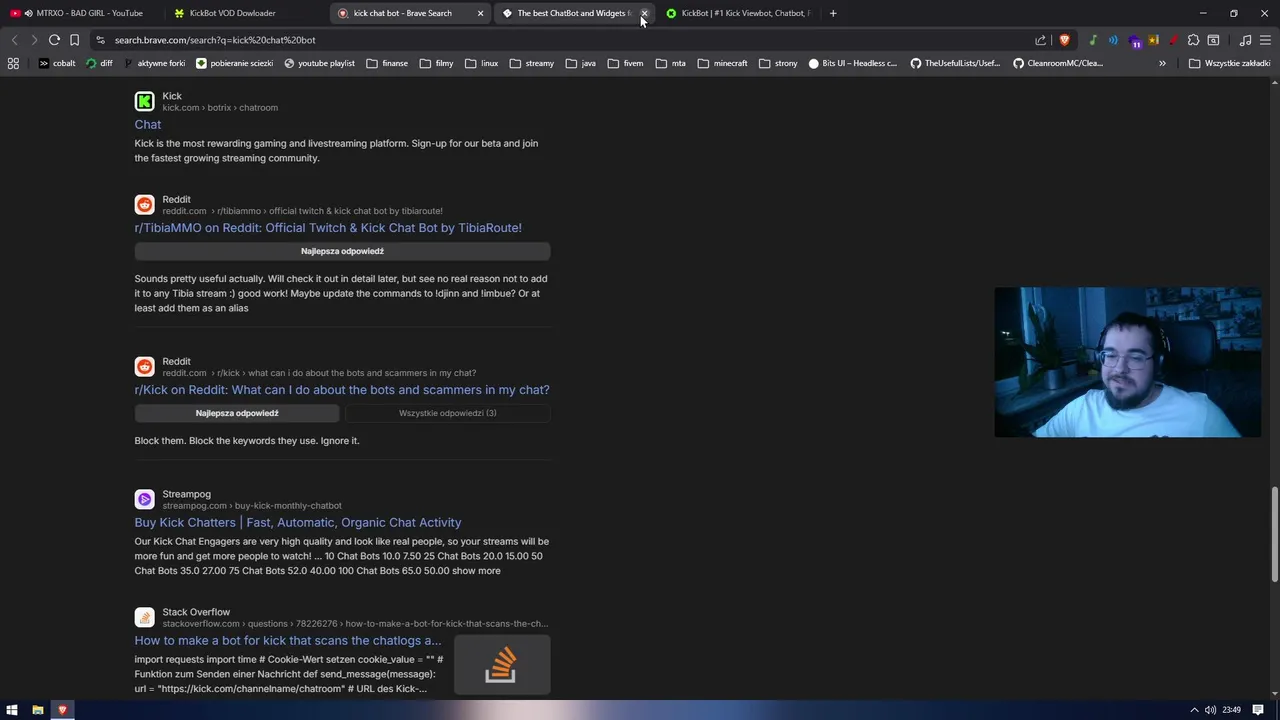1280x720 pixels.
Task: Show Wszystkie odpowiedzi (3) answers
Action: click(x=447, y=413)
